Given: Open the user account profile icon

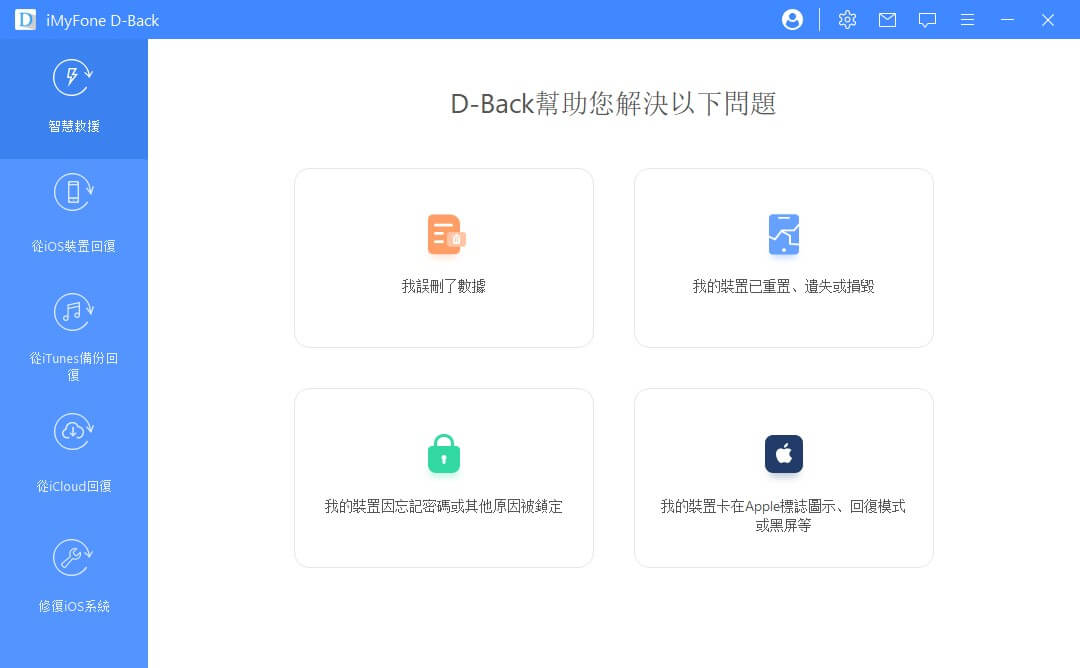Looking at the screenshot, I should (792, 20).
